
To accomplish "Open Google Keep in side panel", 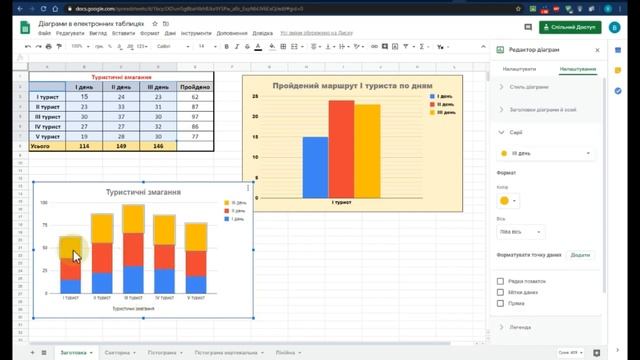I will tap(618, 70).
